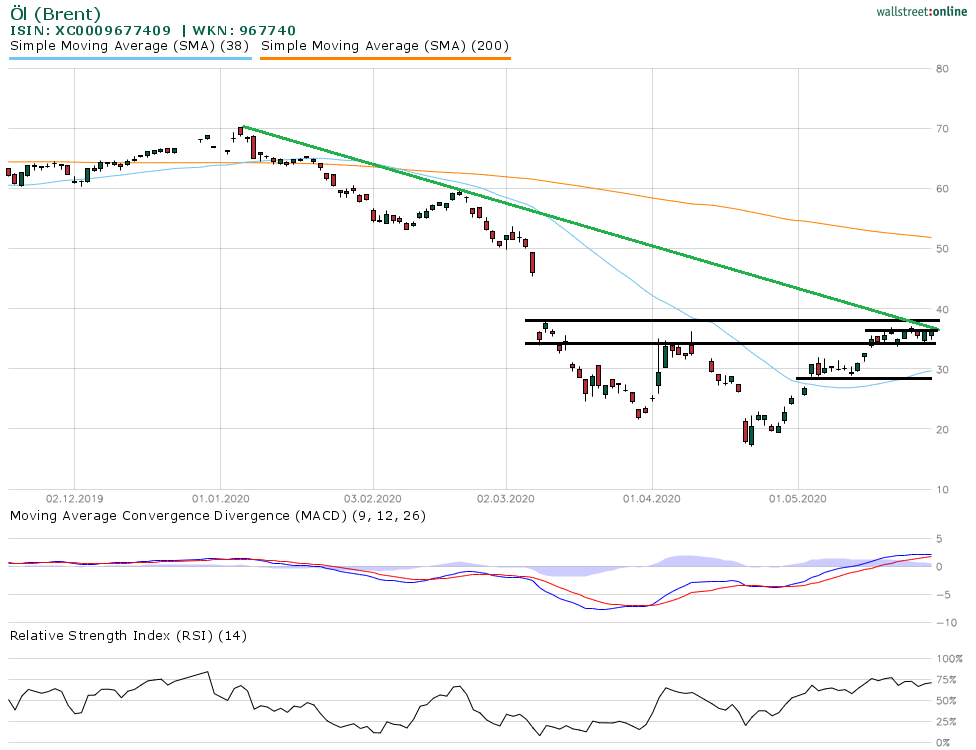Click the orange line swatch under SMA (200)
Viewport: 976px width, 750px height.
385,58
